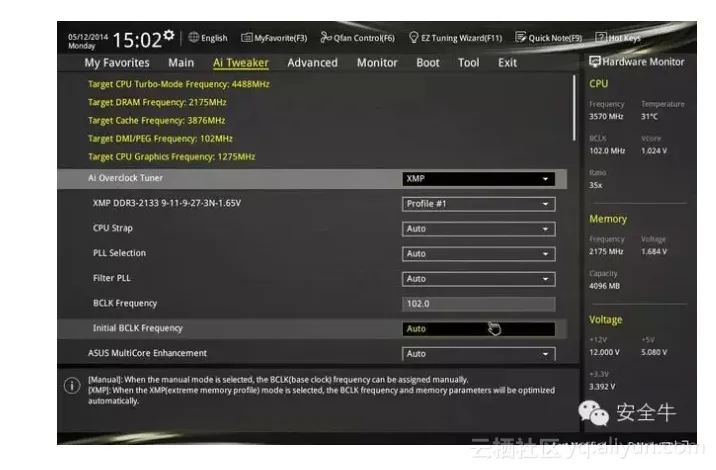Click the BCLK Frequency 102.0 field

(x=479, y=304)
